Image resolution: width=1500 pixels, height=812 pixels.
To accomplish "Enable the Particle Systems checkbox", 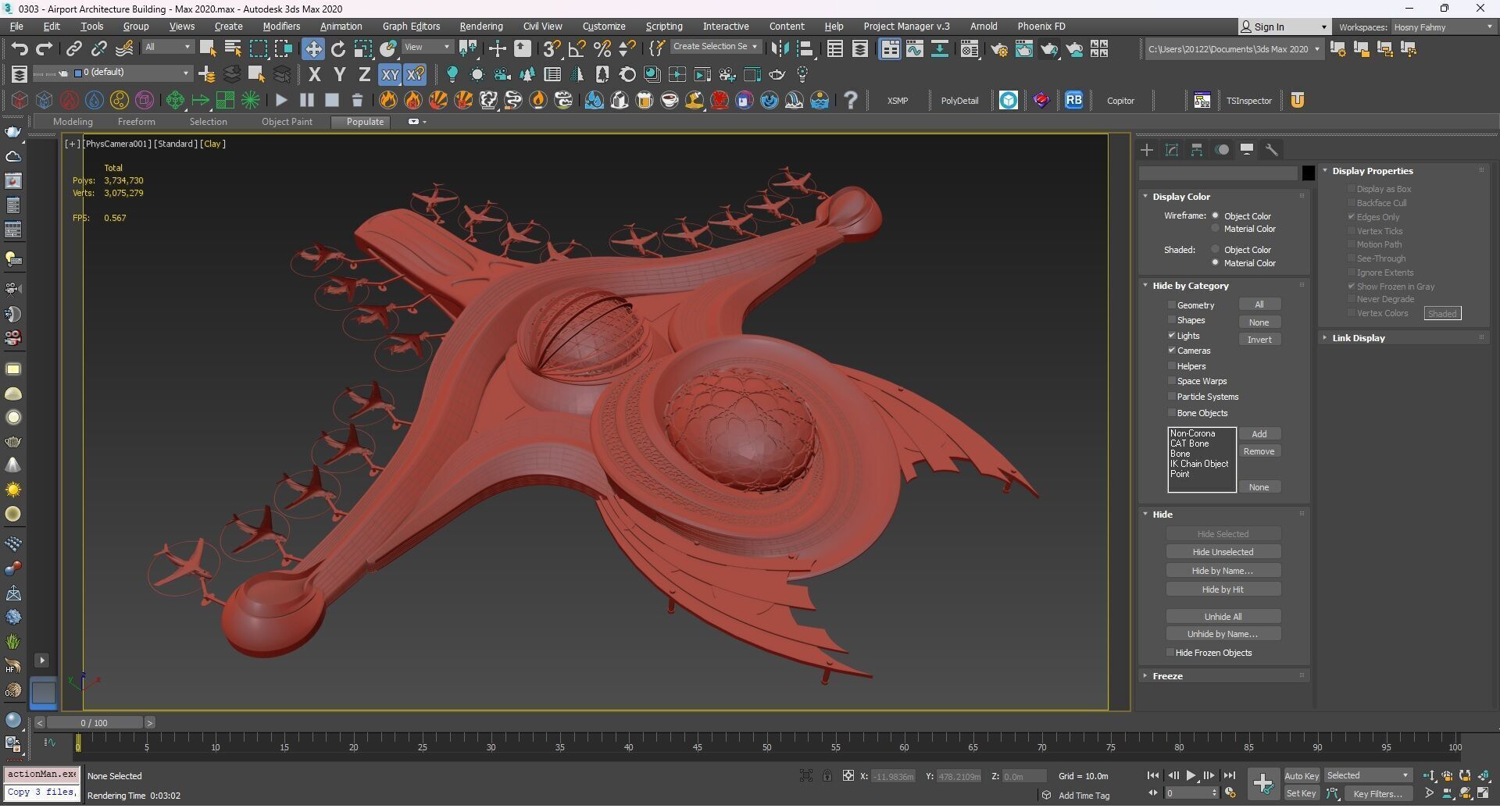I will tap(1171, 397).
